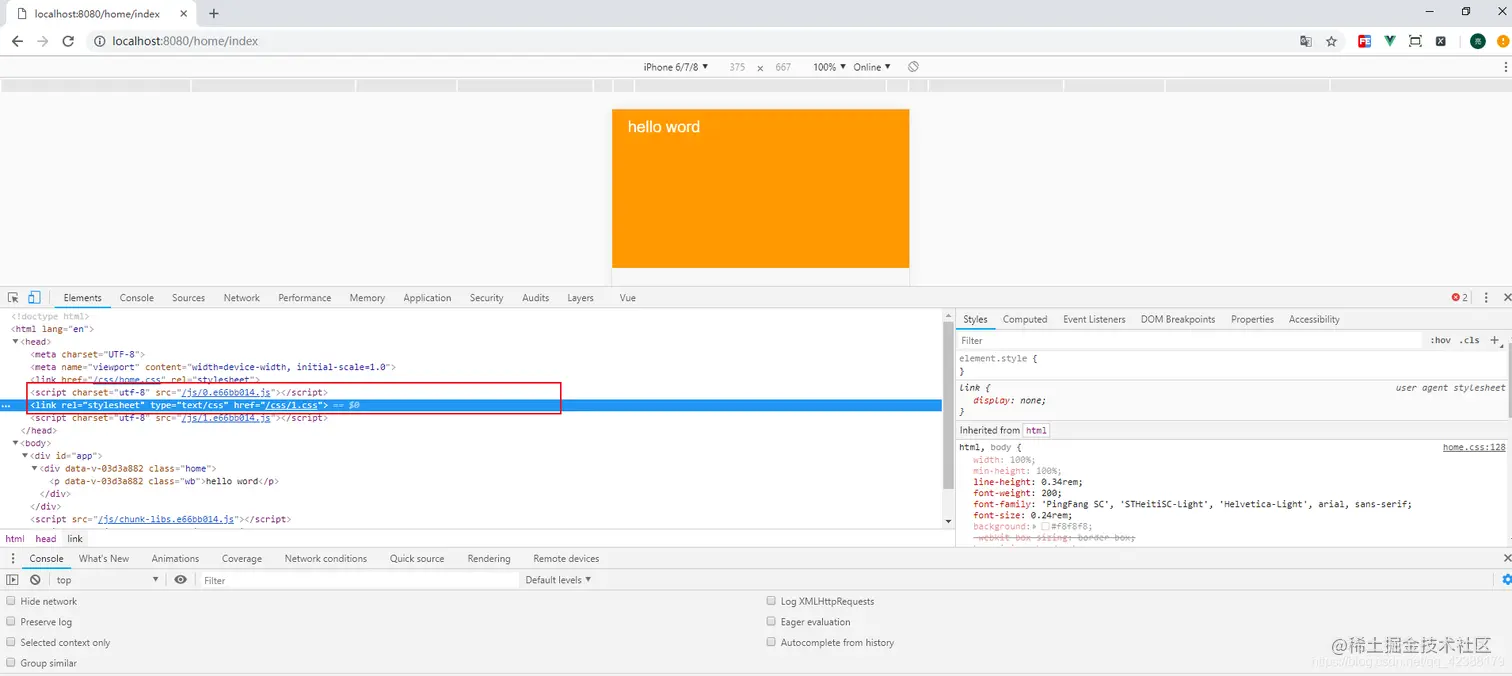Check Group similar option
This screenshot has height=676, width=1512.
tap(11, 663)
